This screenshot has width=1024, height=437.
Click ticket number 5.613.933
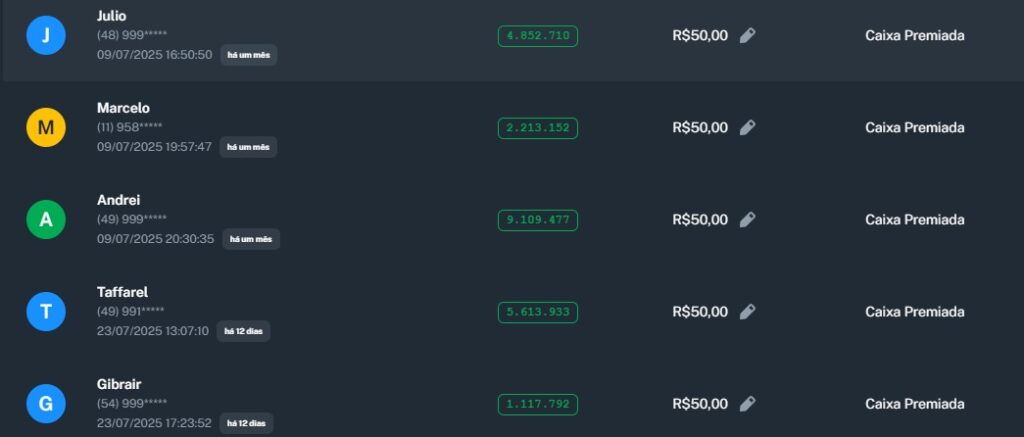coord(538,312)
